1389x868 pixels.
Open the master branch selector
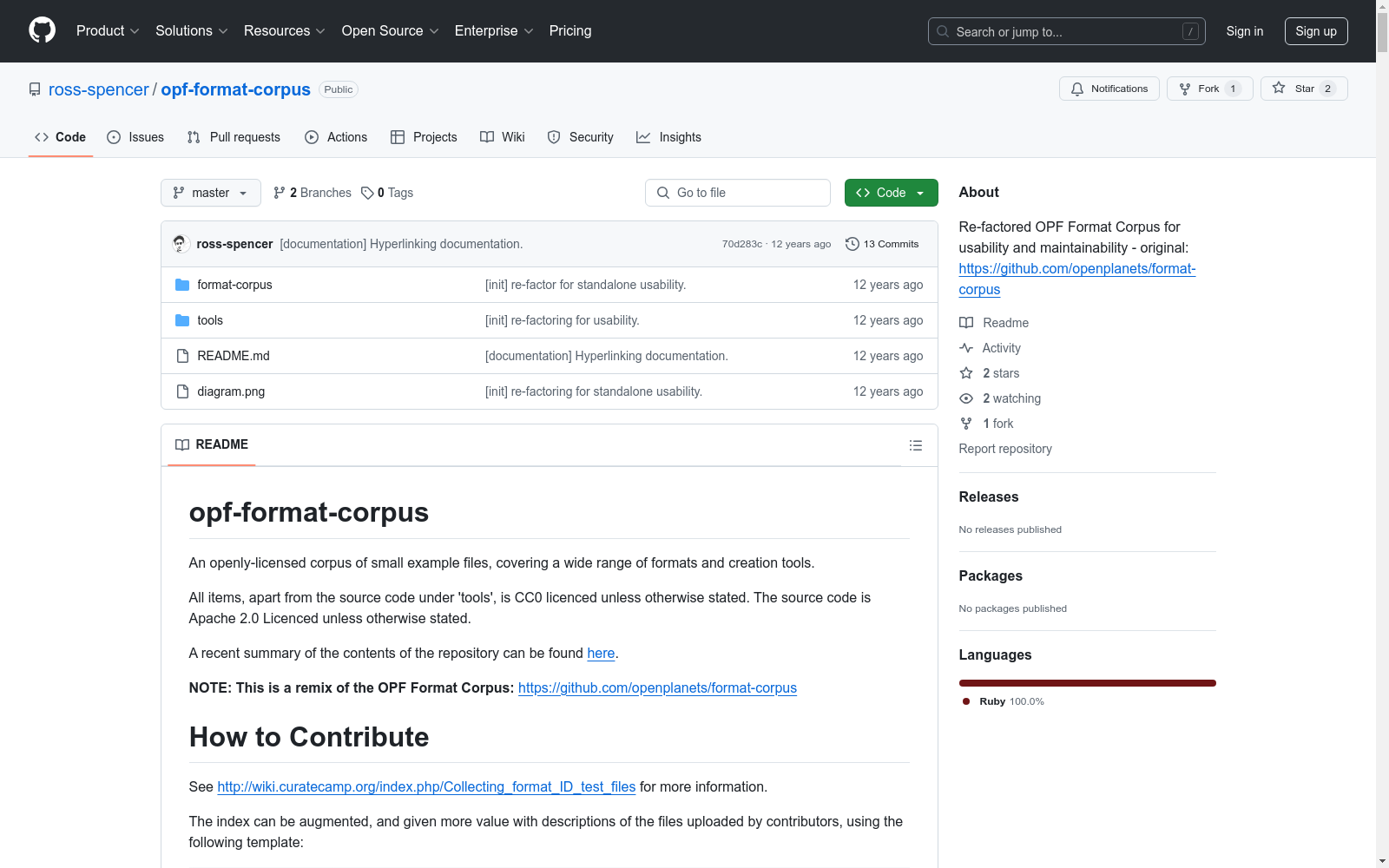(211, 193)
